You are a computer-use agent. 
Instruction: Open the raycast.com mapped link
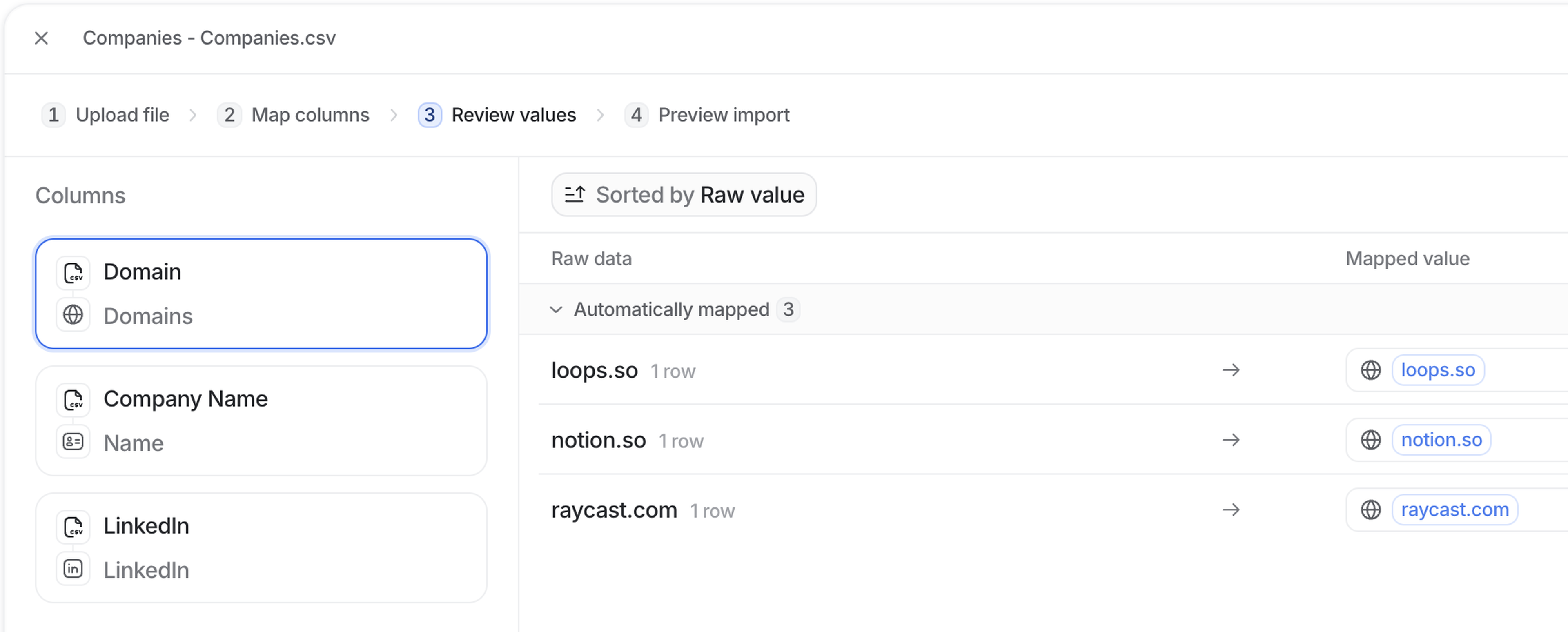click(1454, 510)
